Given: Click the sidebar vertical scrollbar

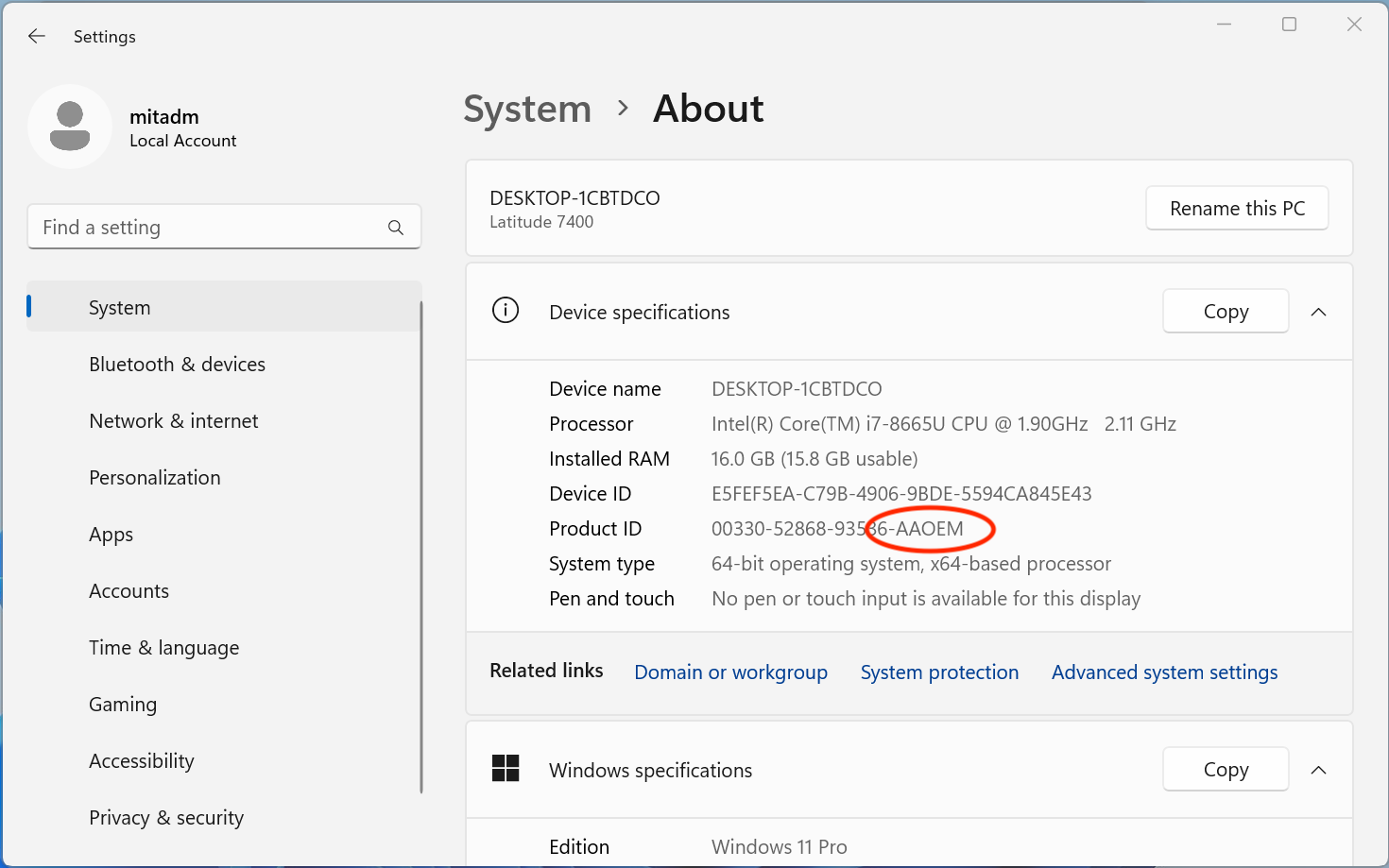Looking at the screenshot, I should coord(421,548).
